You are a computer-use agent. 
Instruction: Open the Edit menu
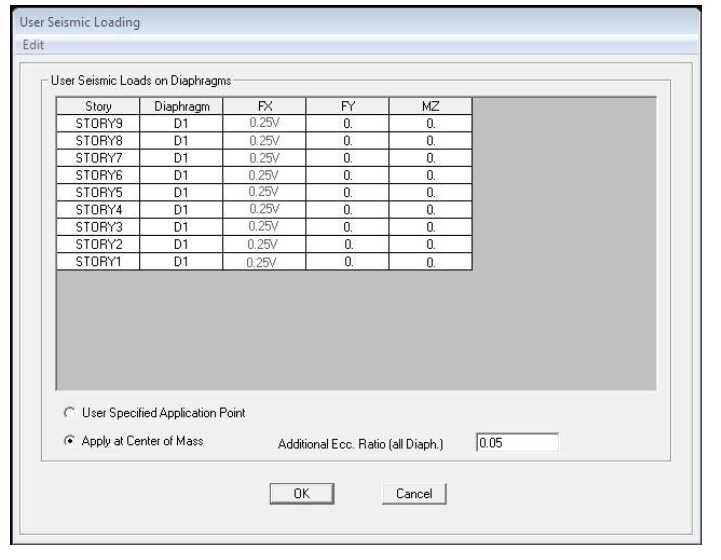[33, 45]
